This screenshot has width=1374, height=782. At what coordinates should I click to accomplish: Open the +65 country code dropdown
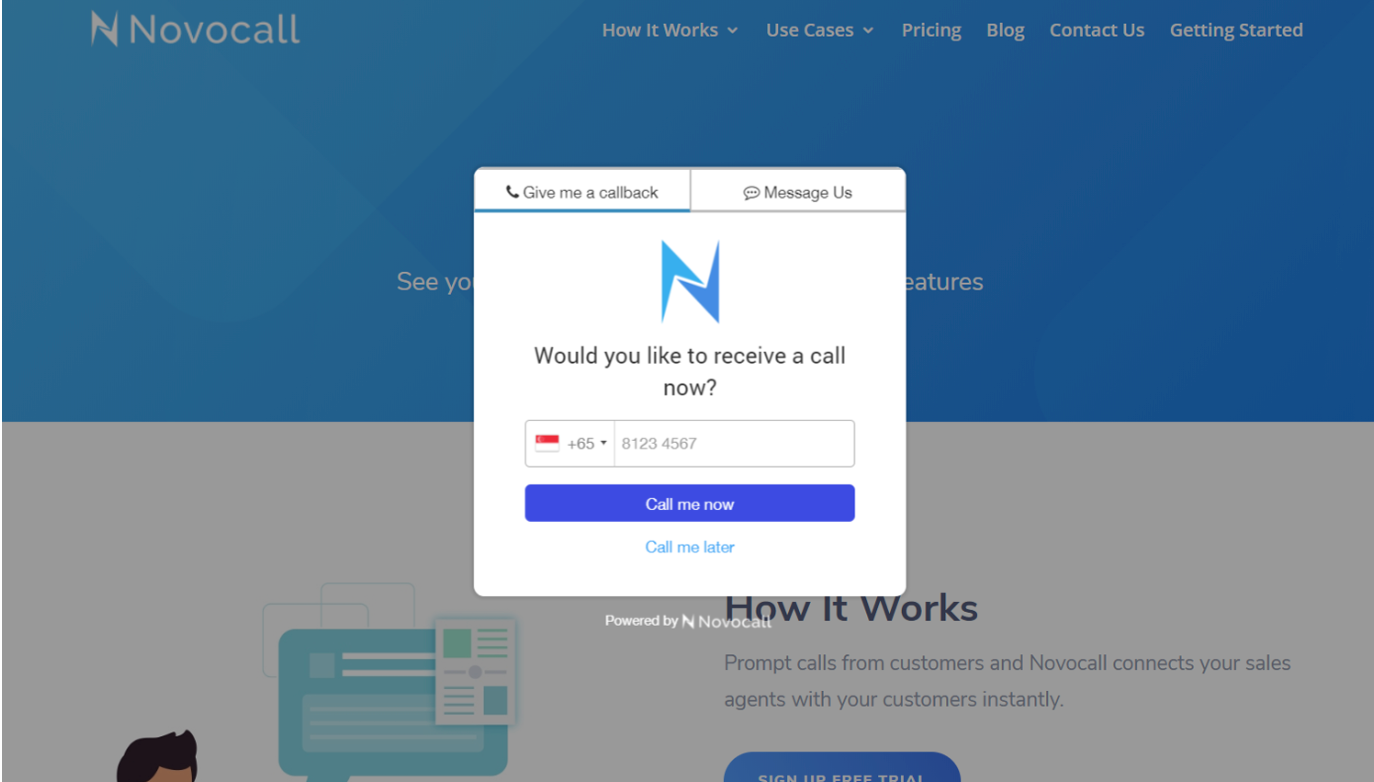(570, 443)
